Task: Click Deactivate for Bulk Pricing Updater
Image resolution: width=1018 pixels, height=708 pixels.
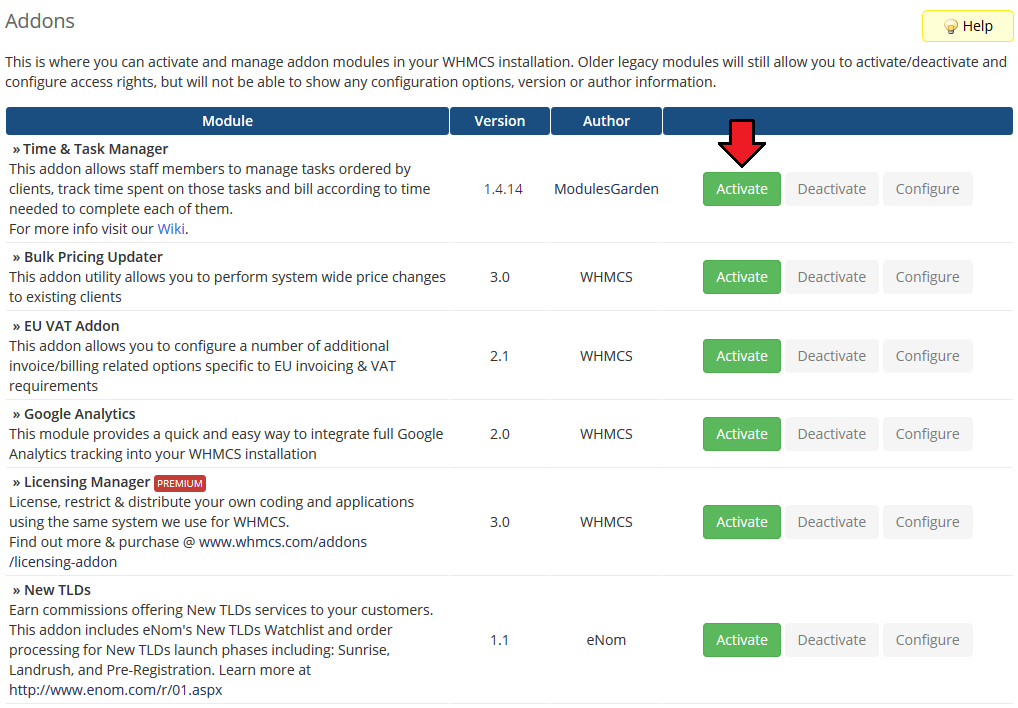Action: 832,277
